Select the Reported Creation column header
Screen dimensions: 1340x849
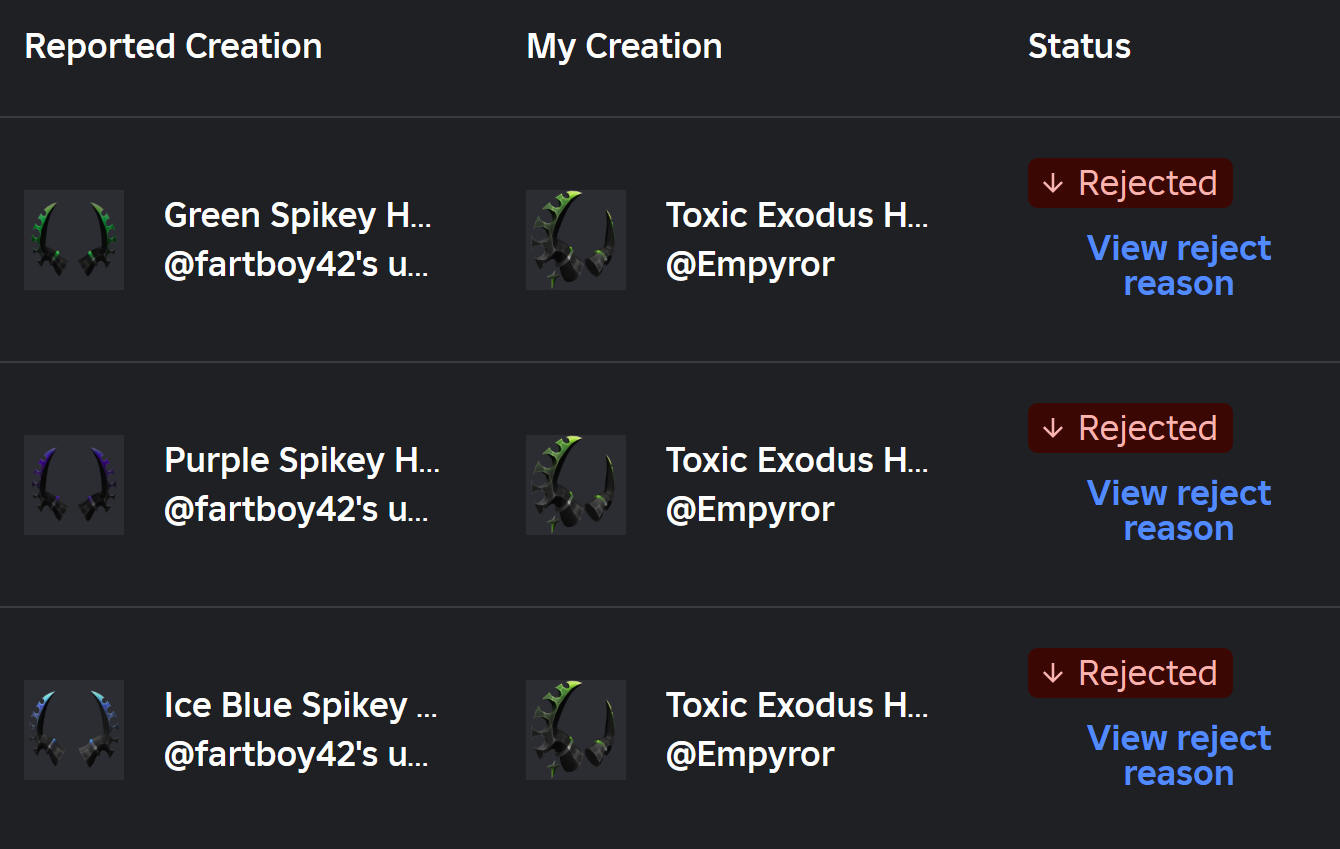[173, 46]
